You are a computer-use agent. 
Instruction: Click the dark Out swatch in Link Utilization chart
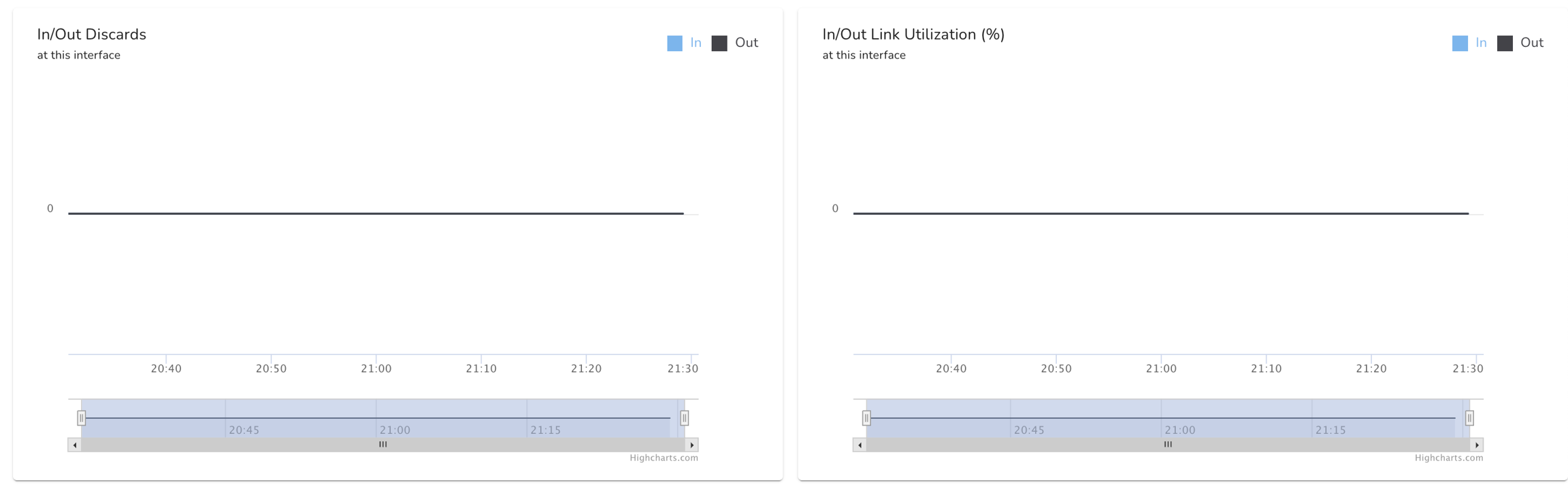1505,44
